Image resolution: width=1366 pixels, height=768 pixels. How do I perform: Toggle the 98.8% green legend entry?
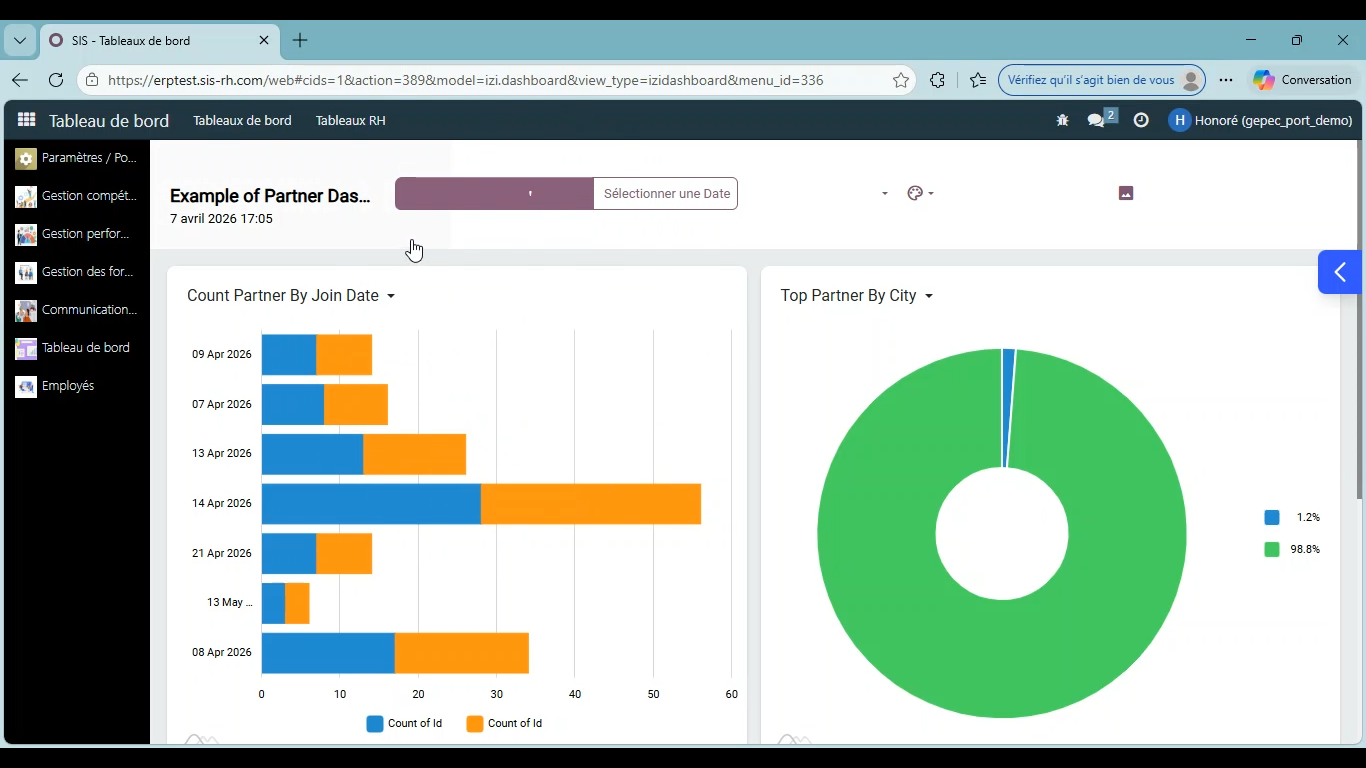[x=1292, y=549]
